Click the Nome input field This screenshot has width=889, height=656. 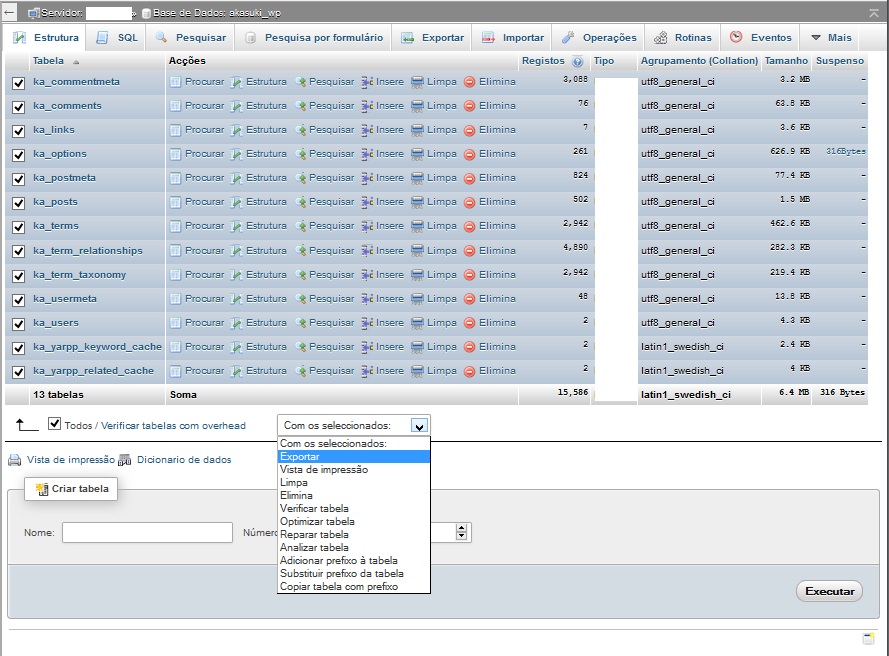147,532
